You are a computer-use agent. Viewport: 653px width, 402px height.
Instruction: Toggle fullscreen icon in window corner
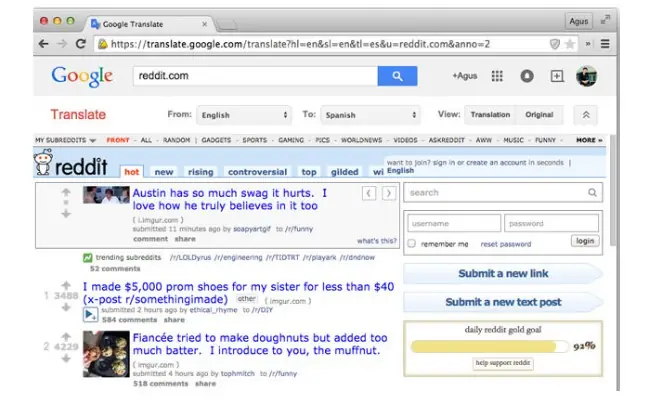pos(605,20)
